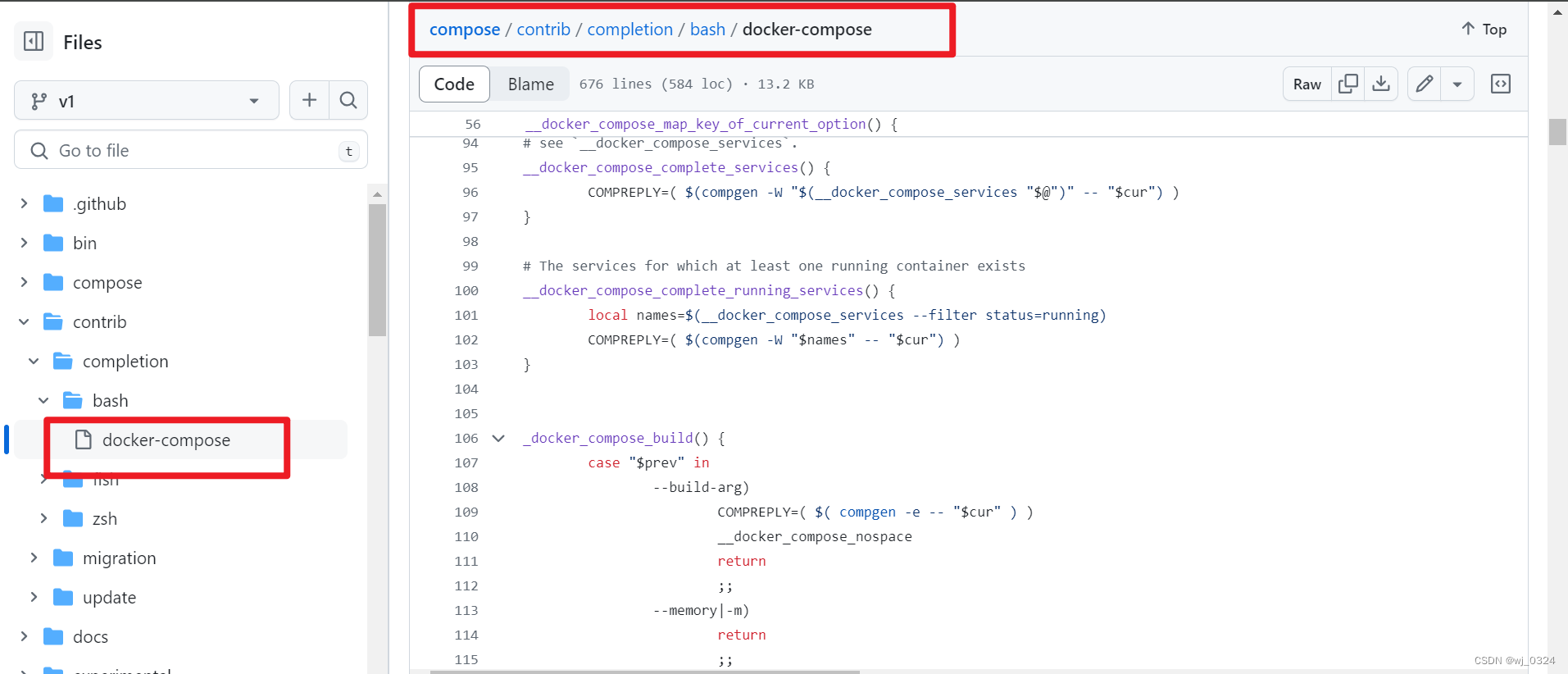
Task: Collapse the contrib folder chevron
Action: 25,321
